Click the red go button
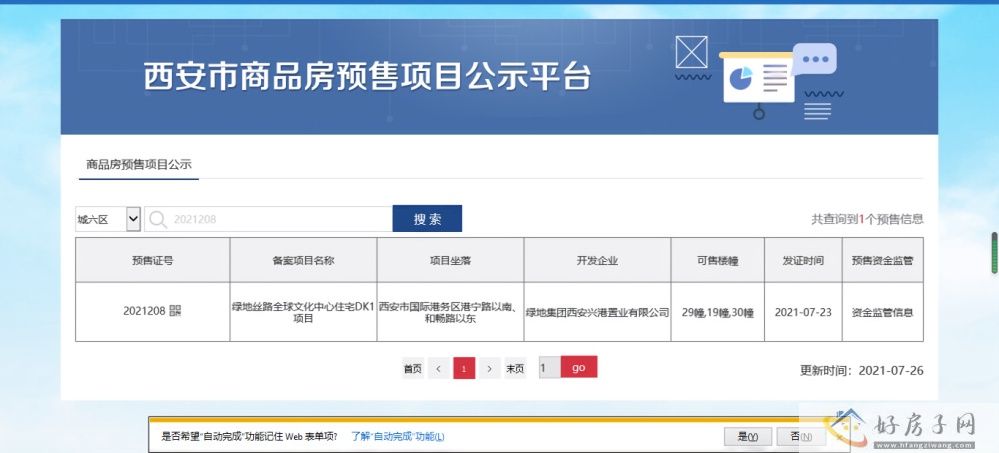This screenshot has width=999, height=453. [x=578, y=368]
